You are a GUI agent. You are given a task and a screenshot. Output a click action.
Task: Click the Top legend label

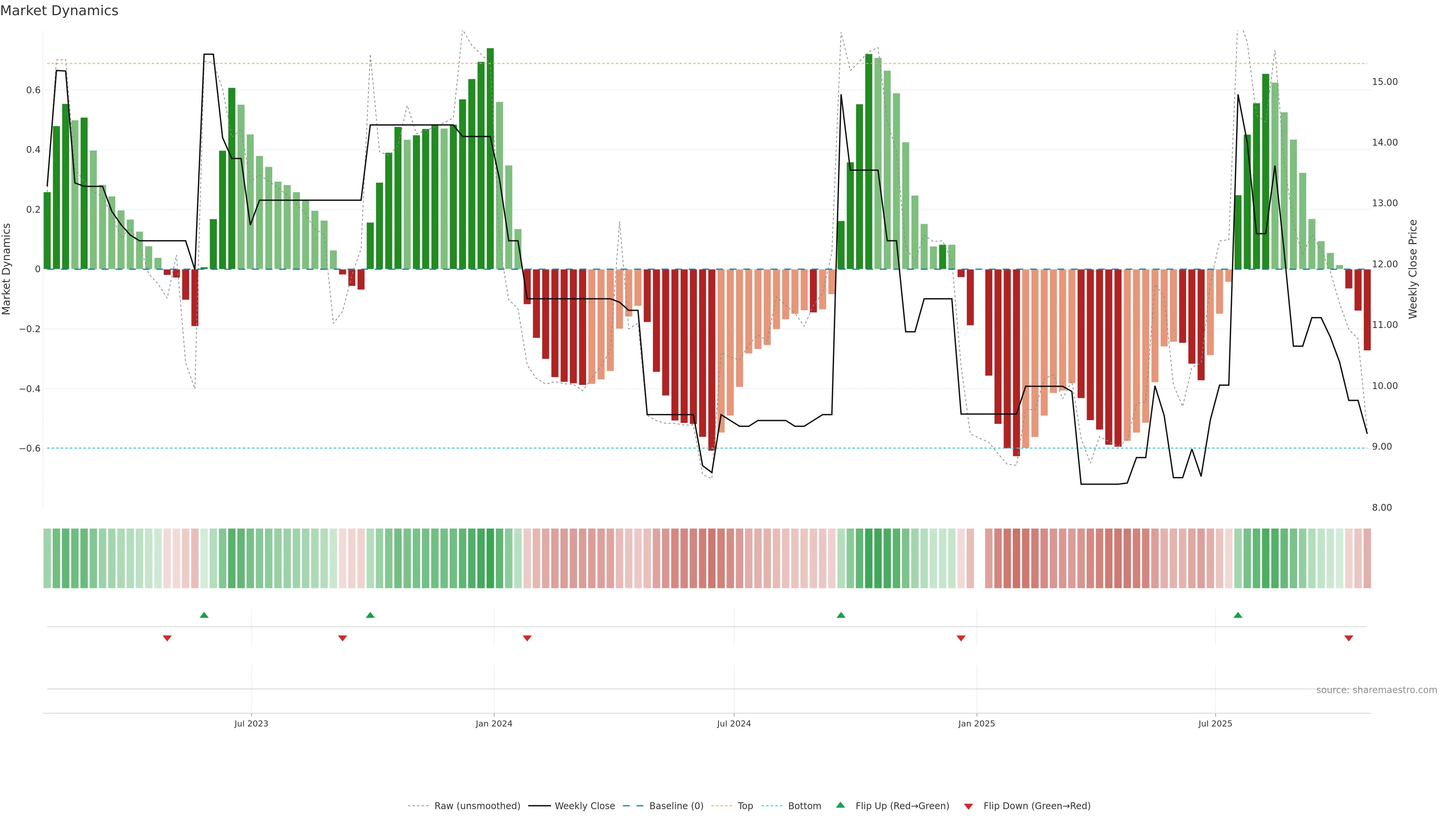(x=745, y=806)
